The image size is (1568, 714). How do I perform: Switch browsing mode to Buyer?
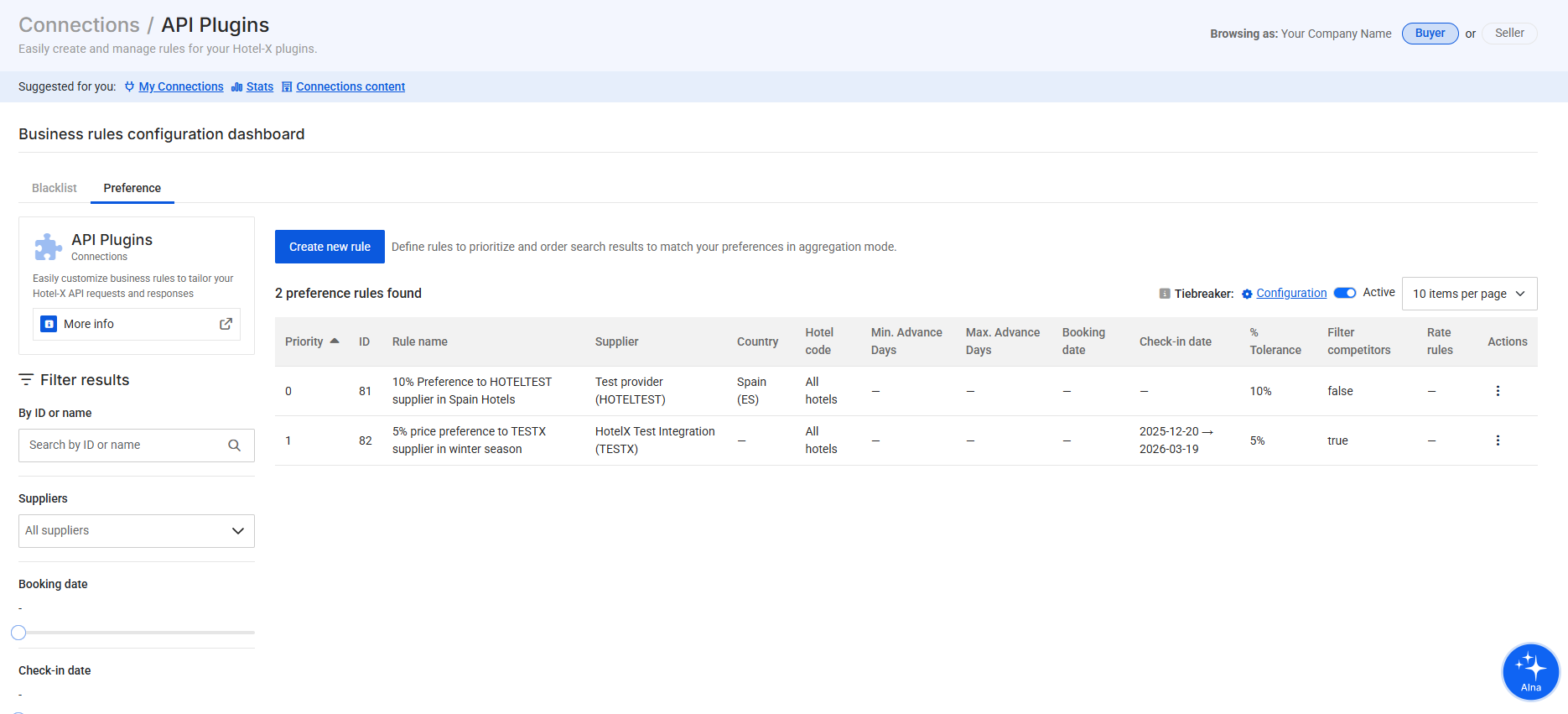pyautogui.click(x=1430, y=34)
